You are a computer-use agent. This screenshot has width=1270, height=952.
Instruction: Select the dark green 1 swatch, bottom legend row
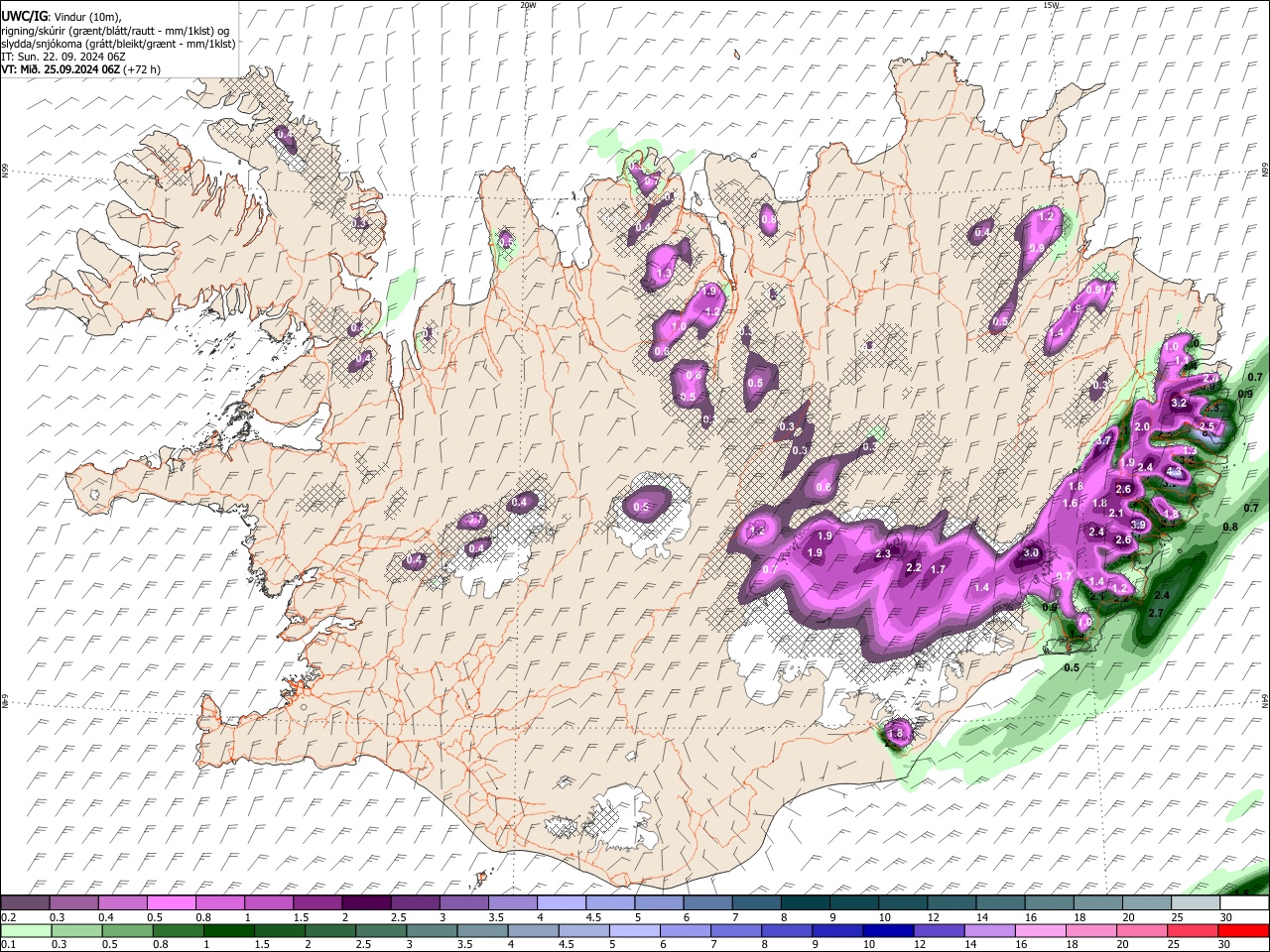click(228, 931)
